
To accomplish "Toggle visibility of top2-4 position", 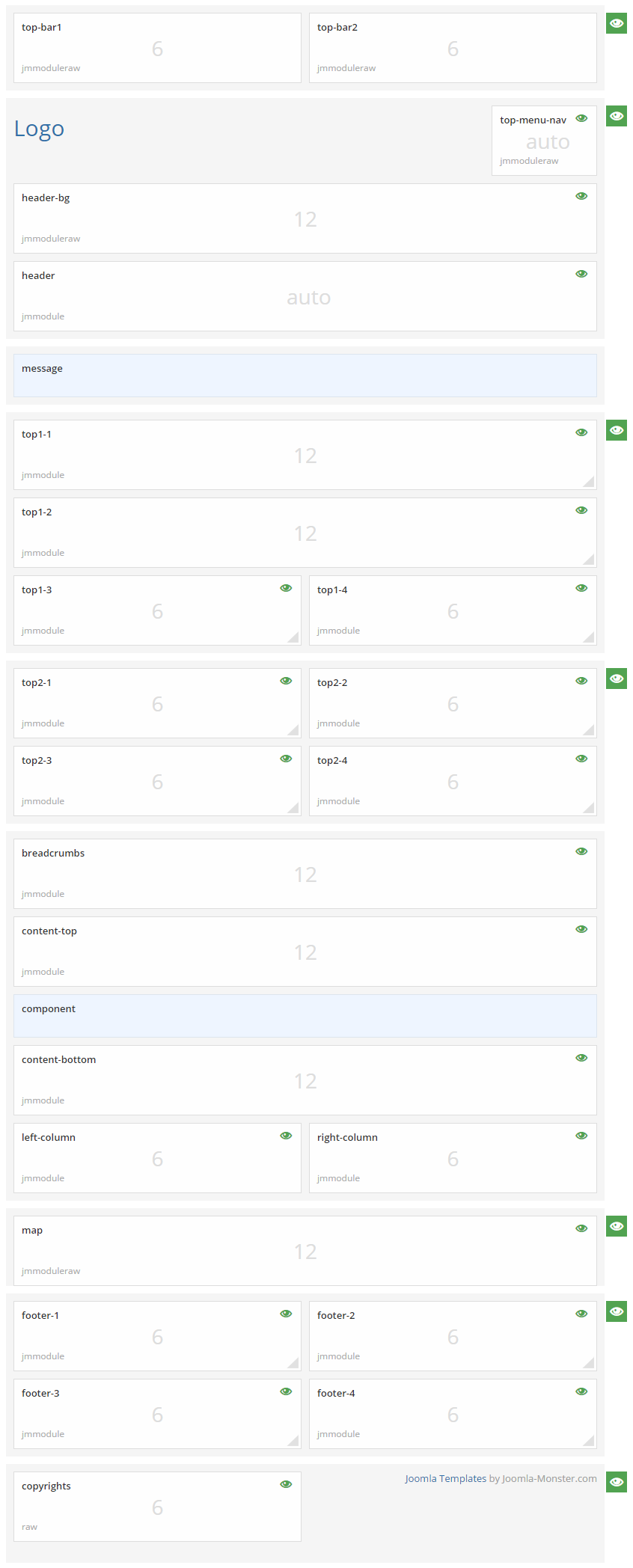I will tap(581, 759).
